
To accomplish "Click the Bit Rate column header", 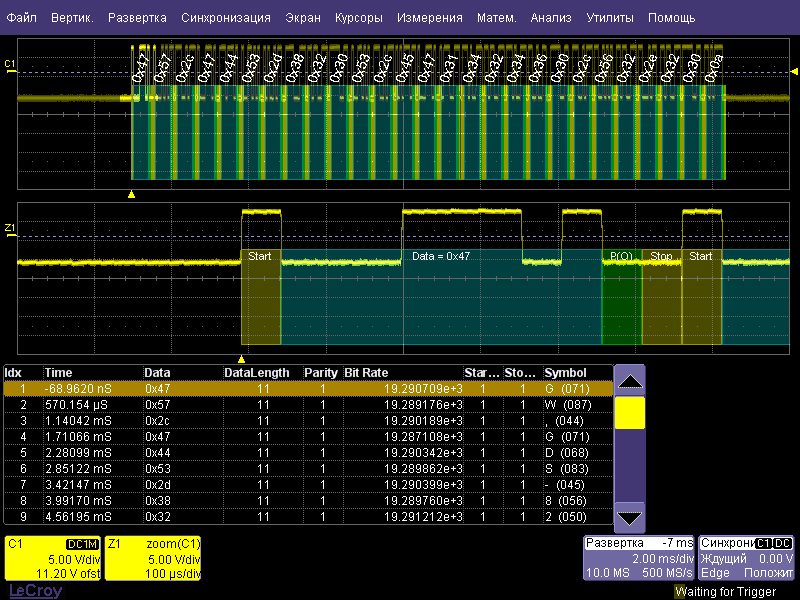I will pyautogui.click(x=366, y=372).
